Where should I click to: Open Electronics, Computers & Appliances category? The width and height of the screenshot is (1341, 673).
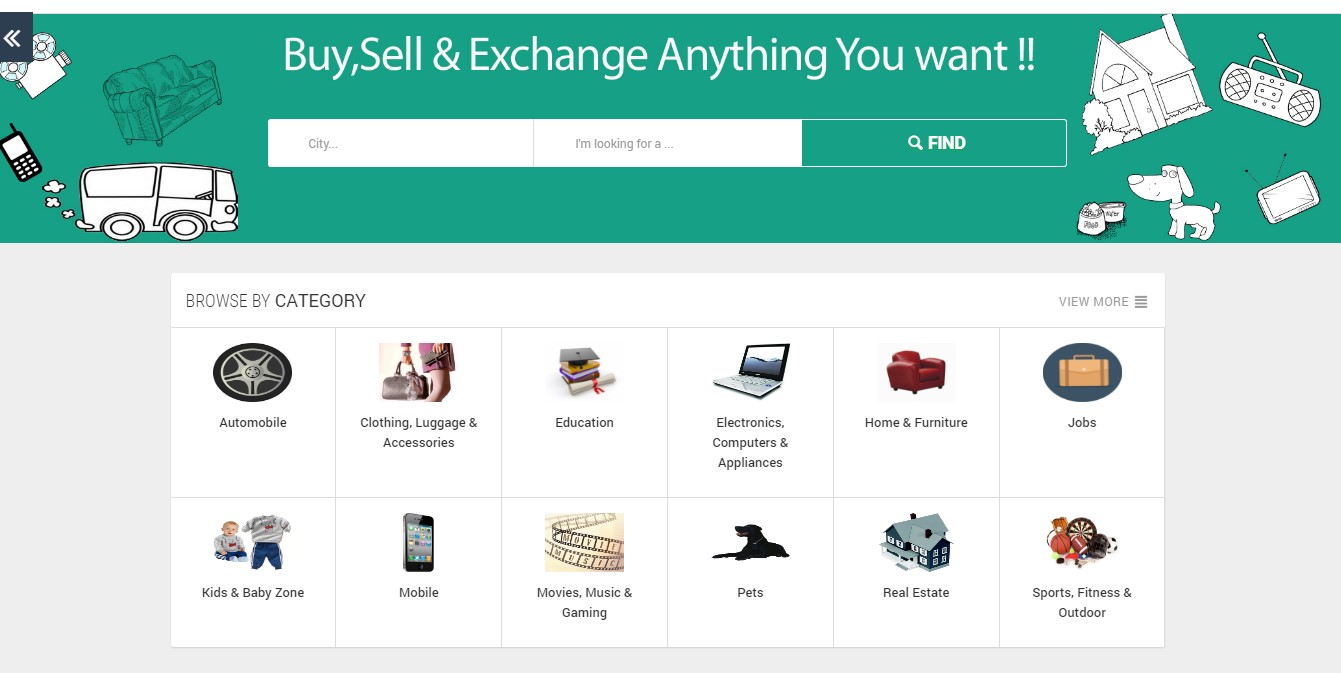click(750, 372)
